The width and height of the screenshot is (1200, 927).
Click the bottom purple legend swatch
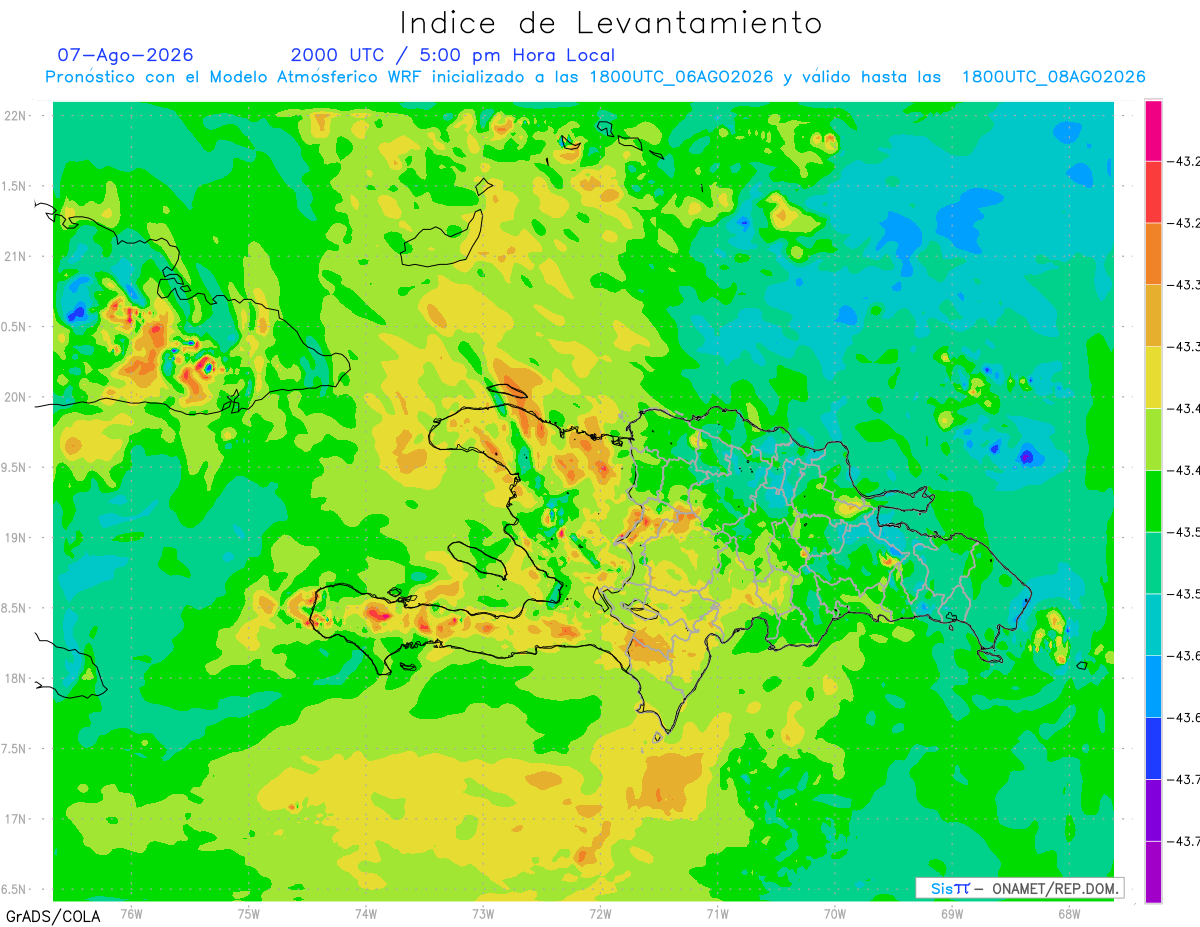1153,871
